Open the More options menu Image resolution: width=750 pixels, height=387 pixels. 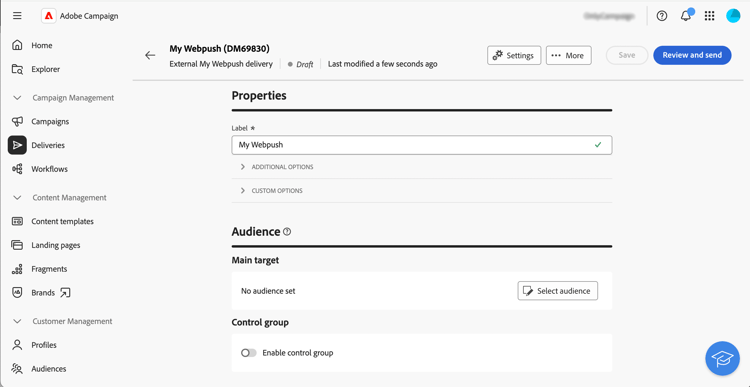[569, 55]
